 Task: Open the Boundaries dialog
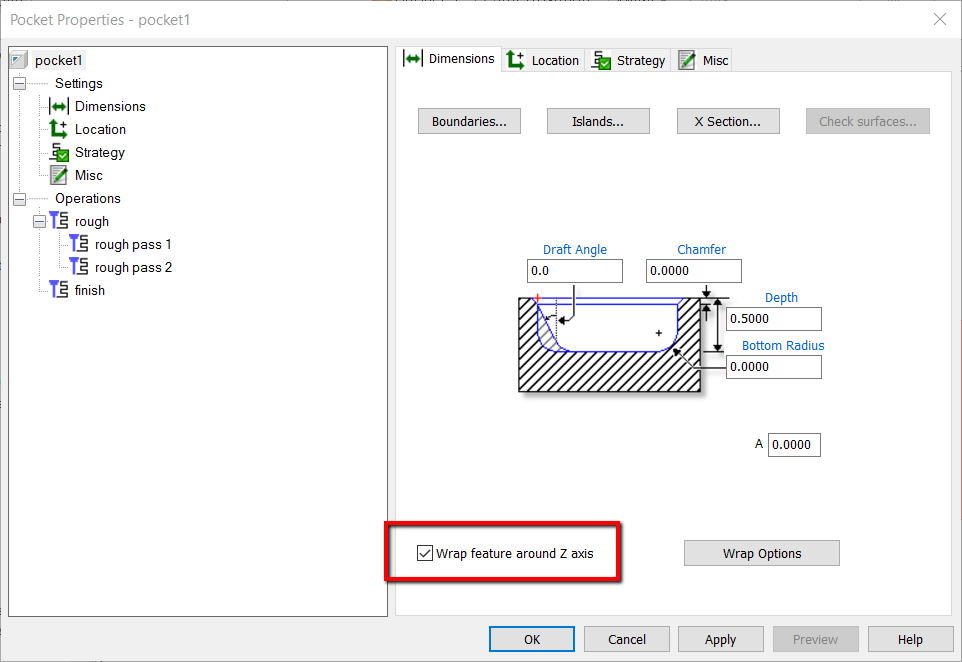pyautogui.click(x=469, y=120)
